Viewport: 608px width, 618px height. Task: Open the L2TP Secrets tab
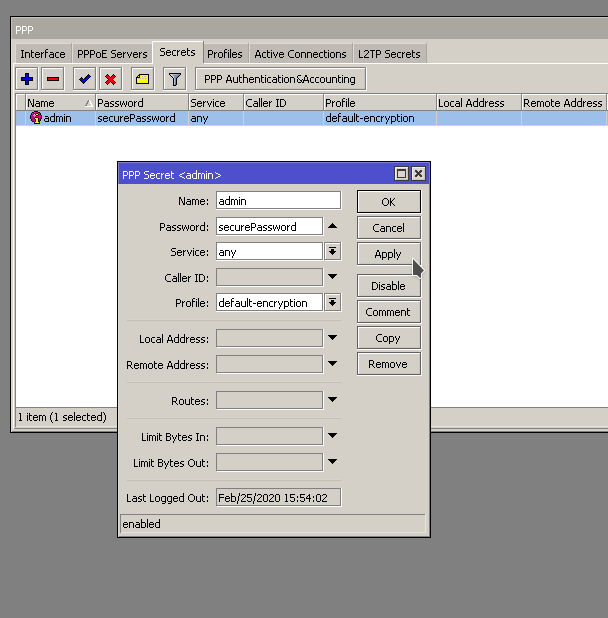point(389,54)
